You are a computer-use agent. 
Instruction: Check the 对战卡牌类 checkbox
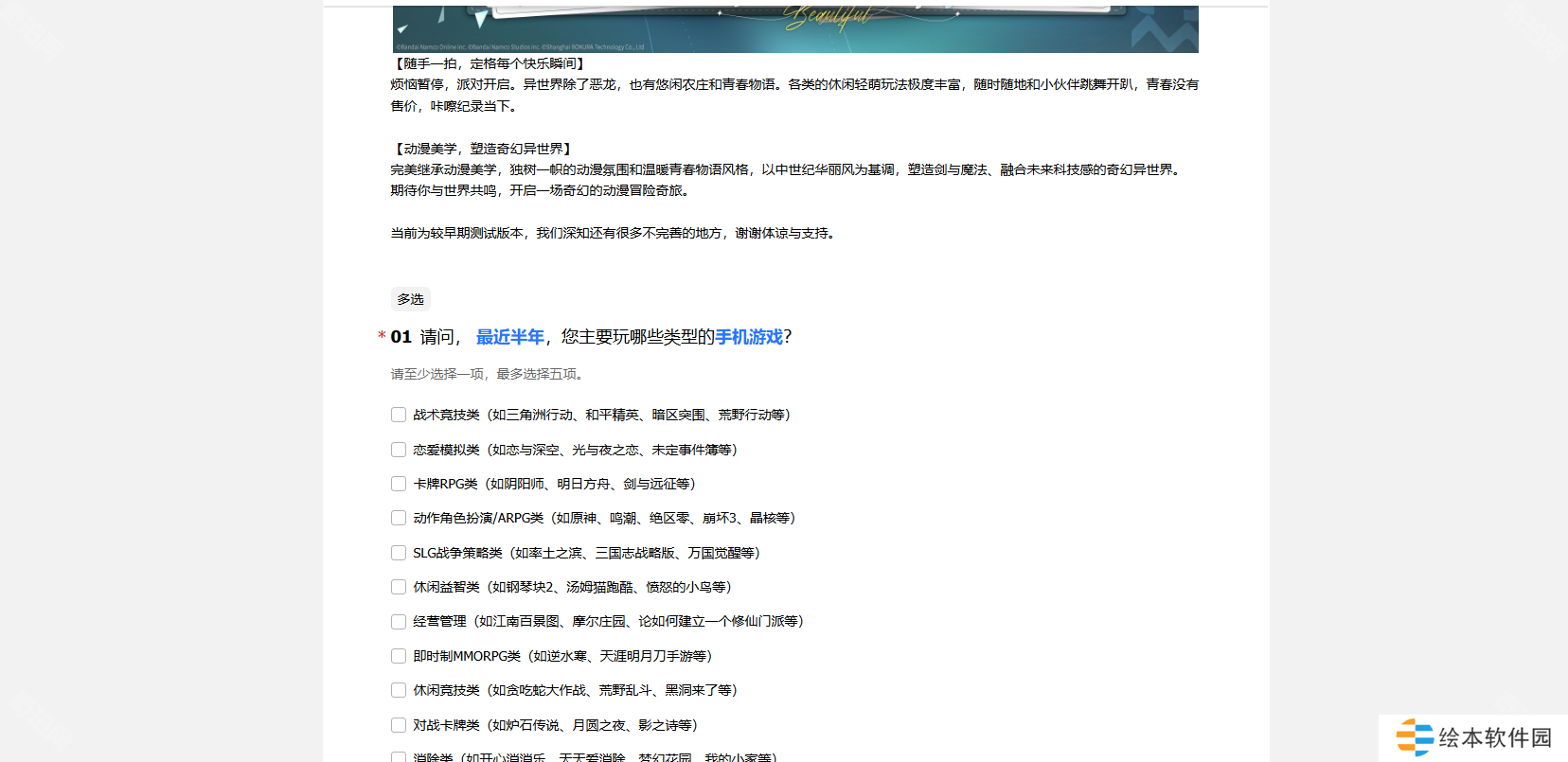pos(399,725)
